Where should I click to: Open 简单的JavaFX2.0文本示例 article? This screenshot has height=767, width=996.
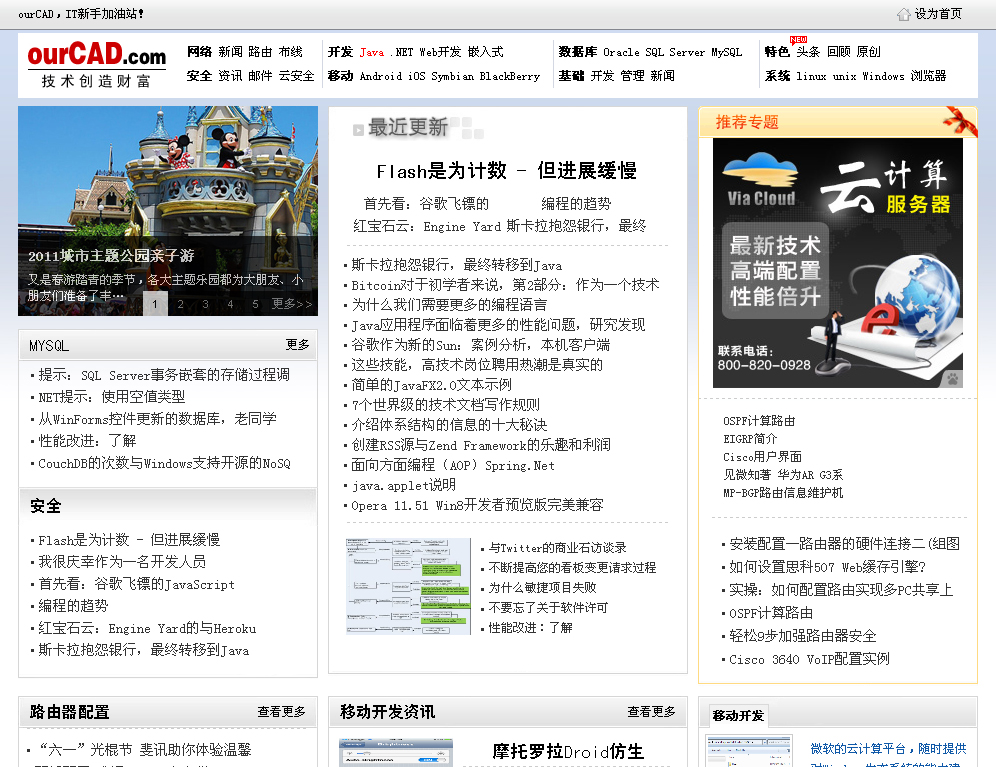[x=431, y=385]
